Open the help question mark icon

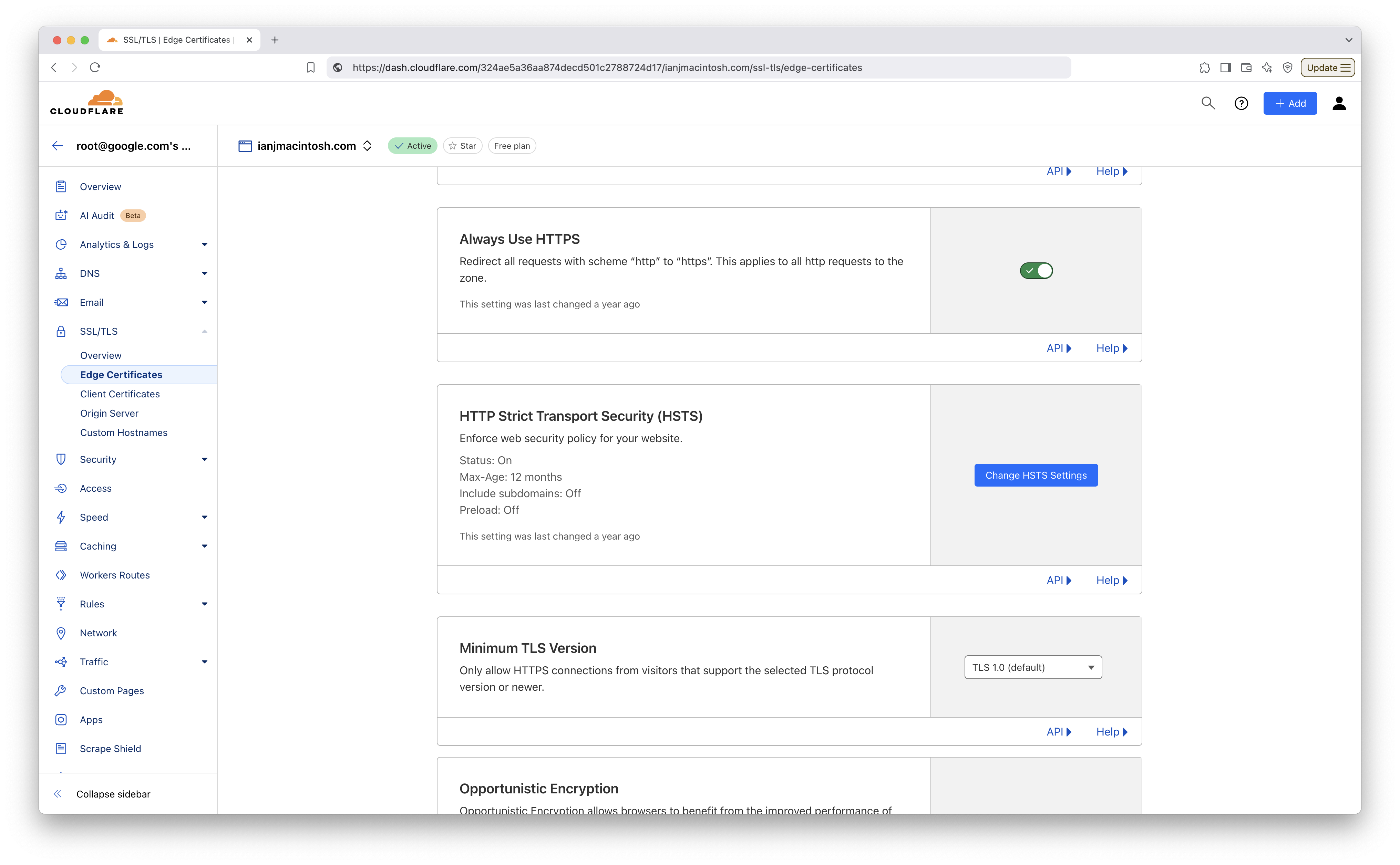(1241, 104)
